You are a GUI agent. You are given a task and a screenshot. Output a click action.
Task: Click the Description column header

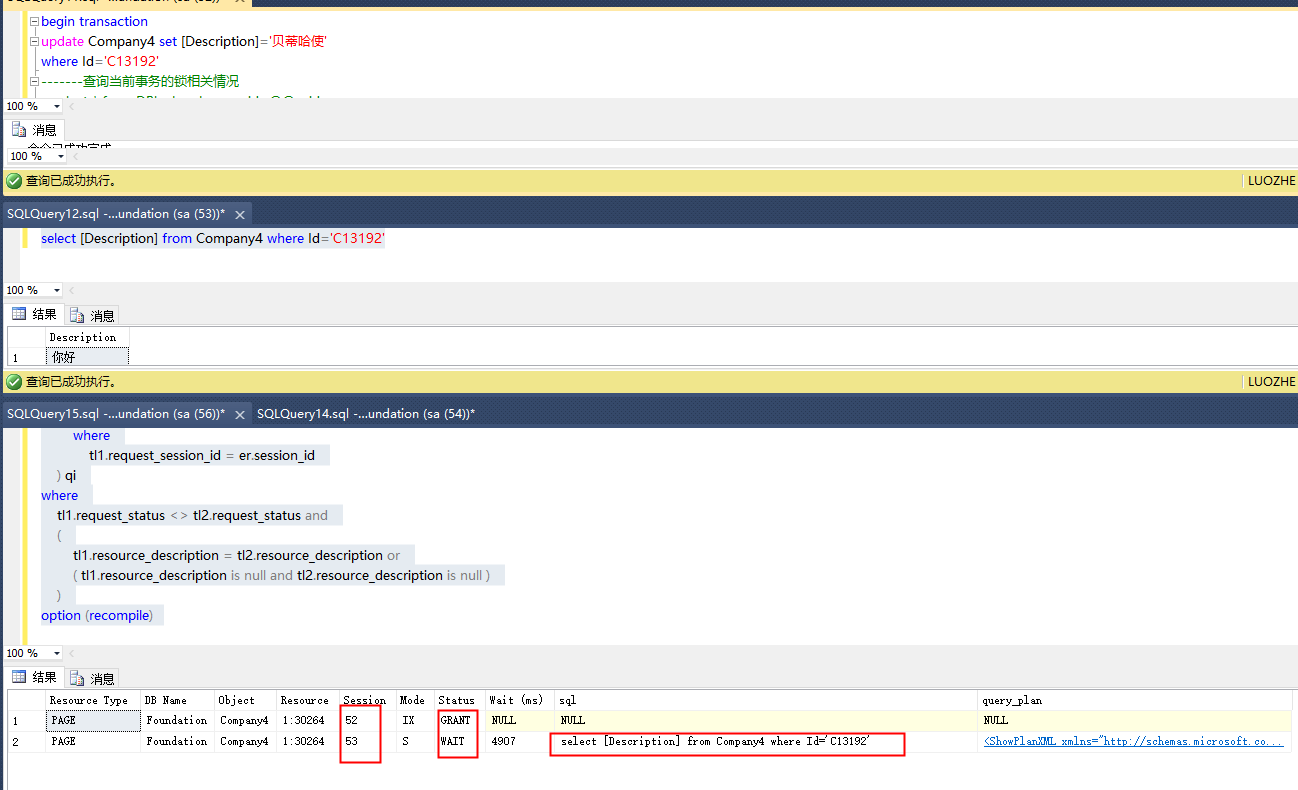87,337
